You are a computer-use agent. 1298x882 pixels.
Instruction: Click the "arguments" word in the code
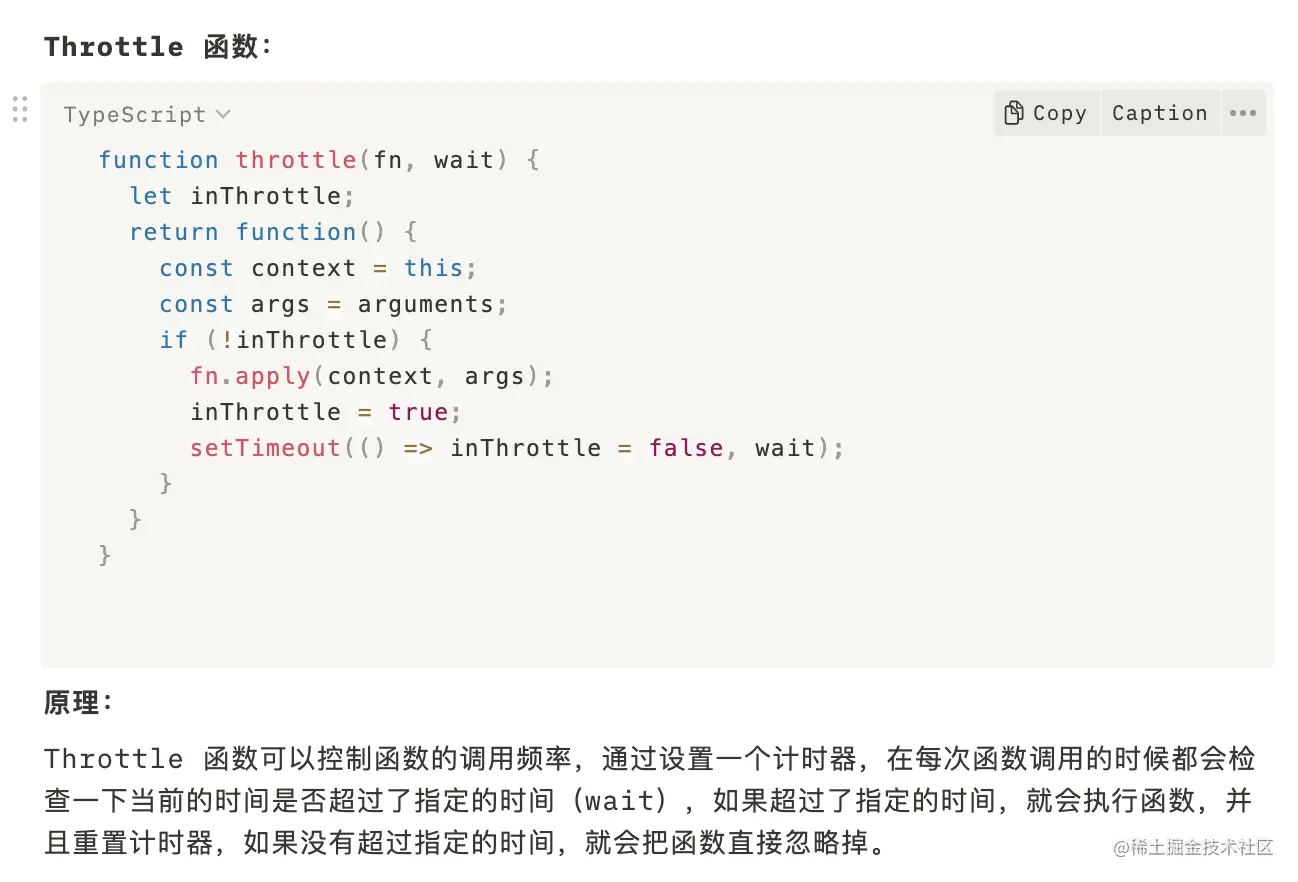coord(425,304)
